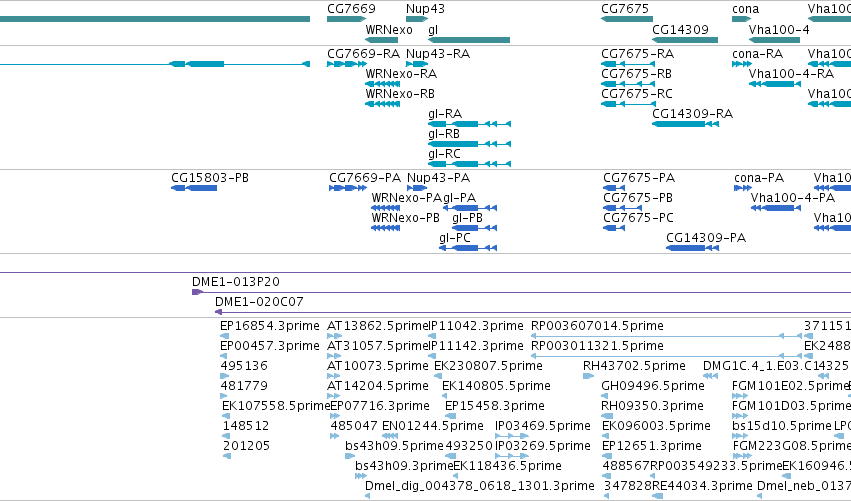The image size is (851, 501).
Task: Select protein Nup43-PA
Action: 439,178
